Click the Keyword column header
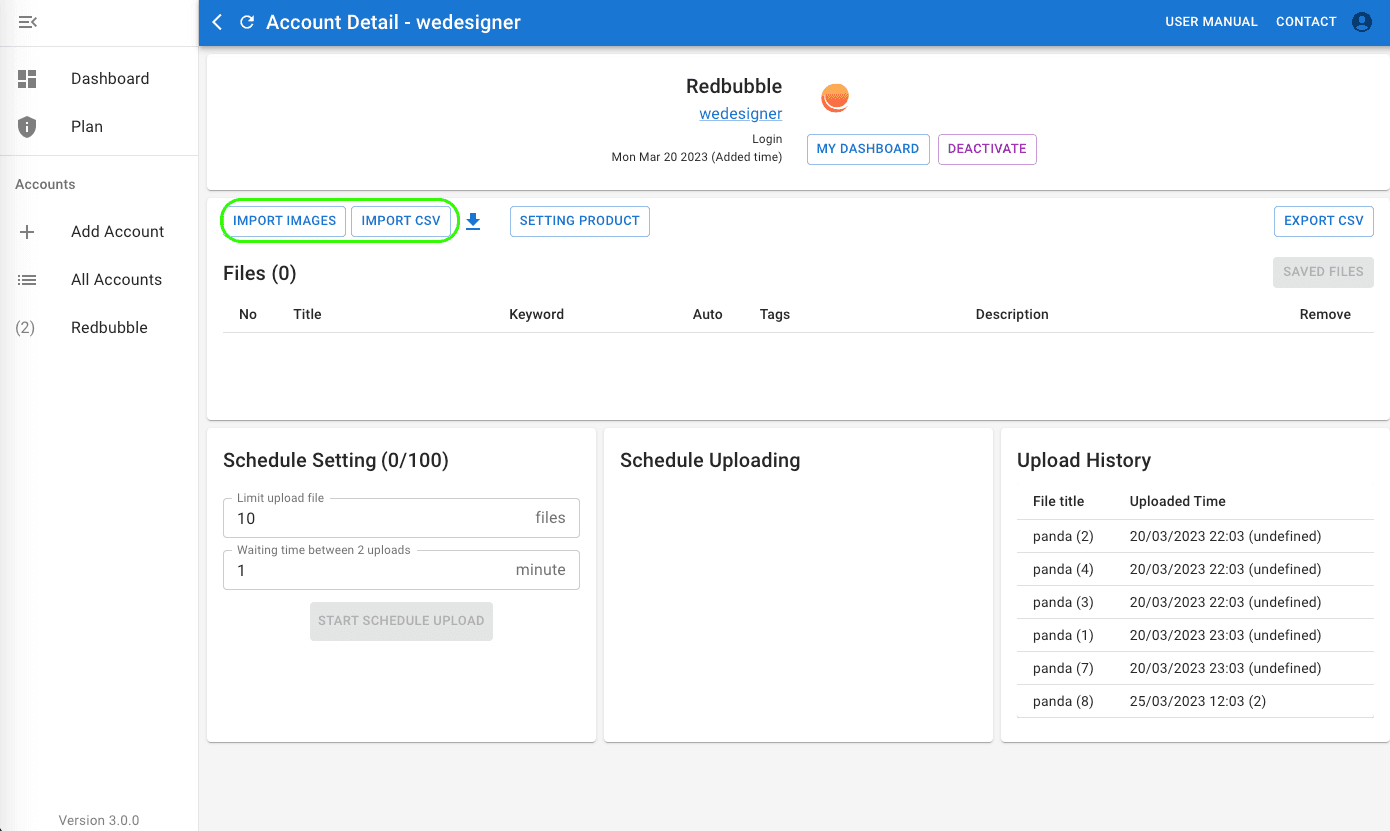Viewport: 1390px width, 831px height. click(536, 314)
